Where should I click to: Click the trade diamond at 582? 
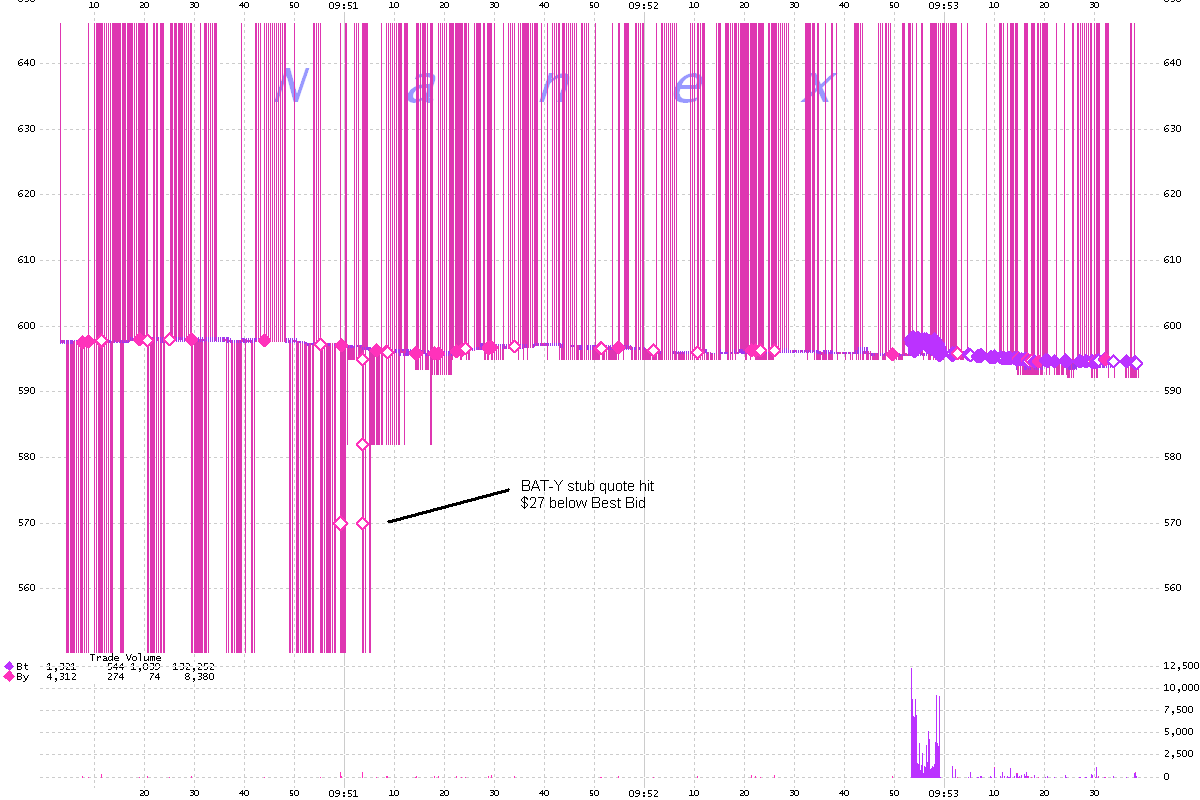point(363,444)
